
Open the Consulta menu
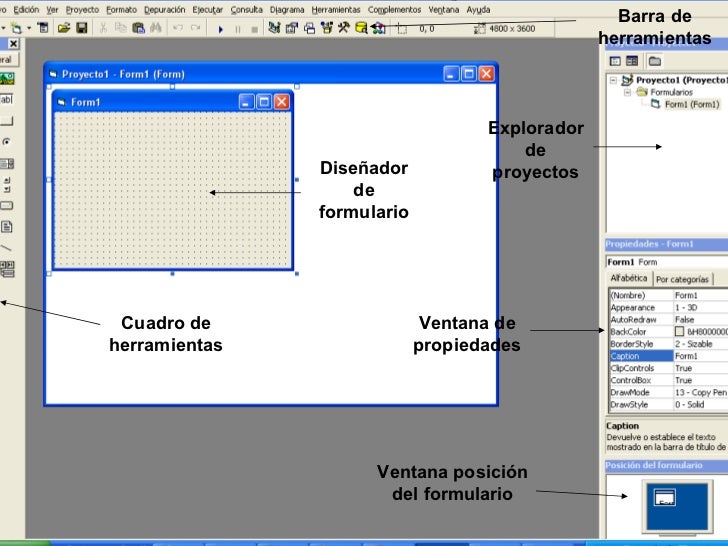coord(247,9)
